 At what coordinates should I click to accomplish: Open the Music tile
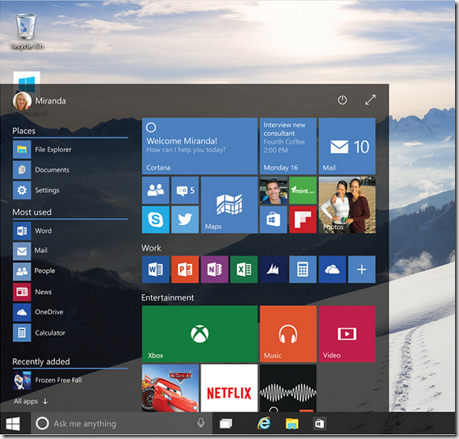288,334
